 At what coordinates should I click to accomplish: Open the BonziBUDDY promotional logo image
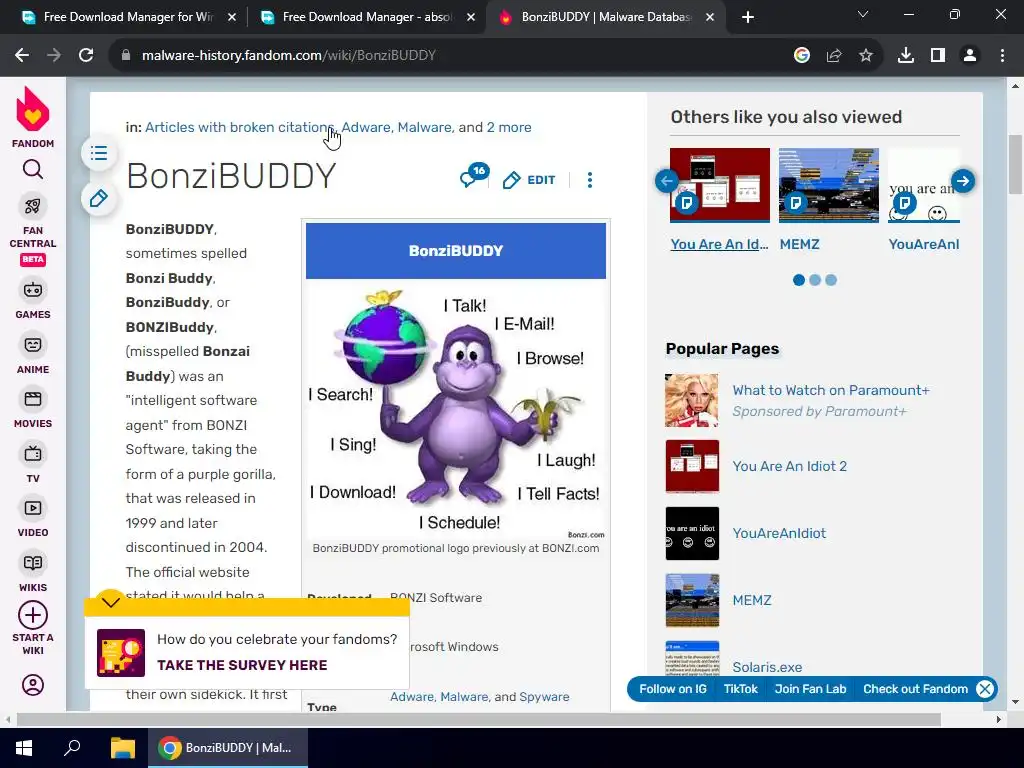click(x=456, y=410)
